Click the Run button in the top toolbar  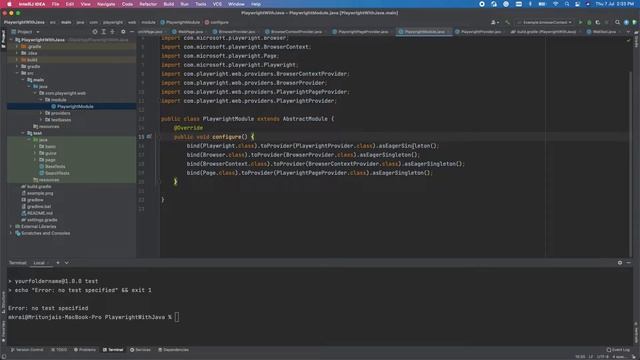tap(580, 22)
